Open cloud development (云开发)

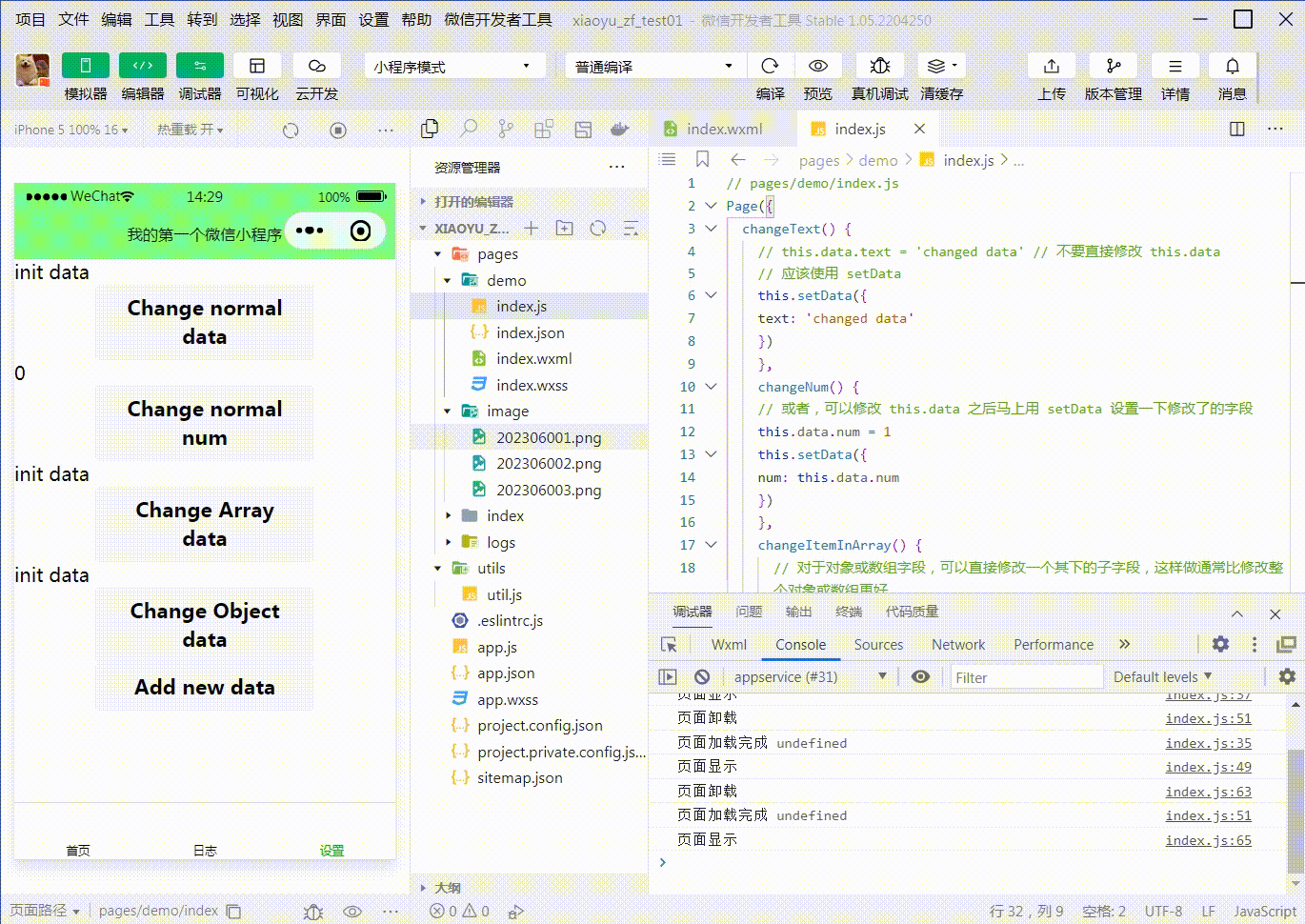[316, 66]
